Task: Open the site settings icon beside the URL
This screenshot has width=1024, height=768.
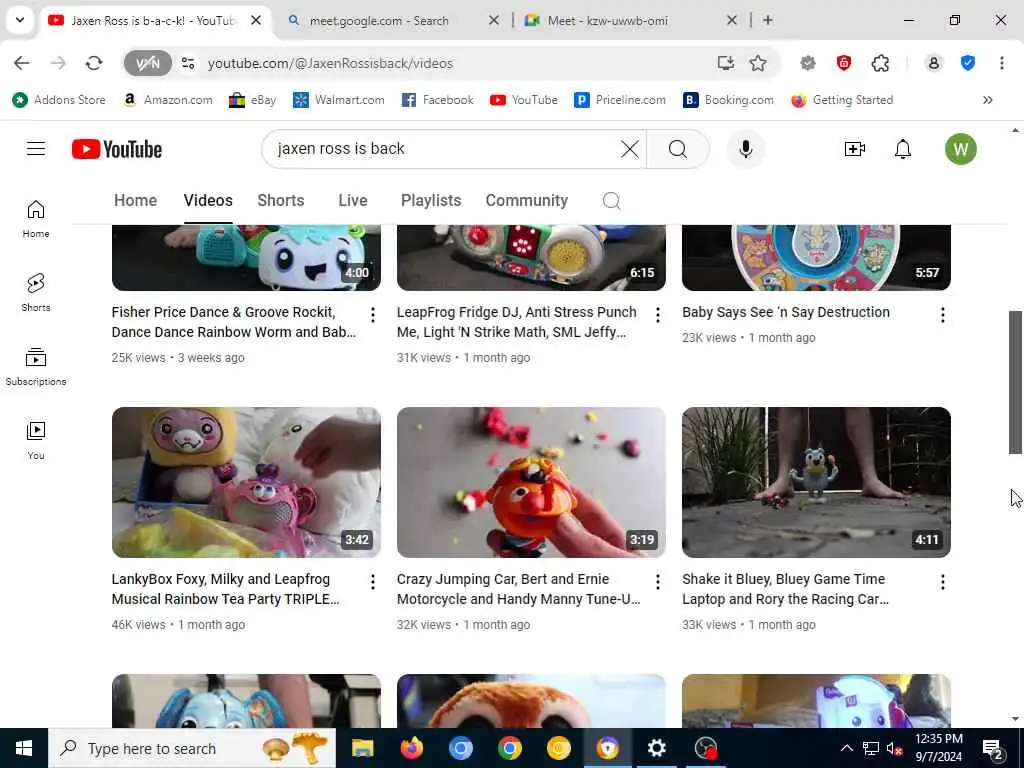Action: [x=188, y=63]
